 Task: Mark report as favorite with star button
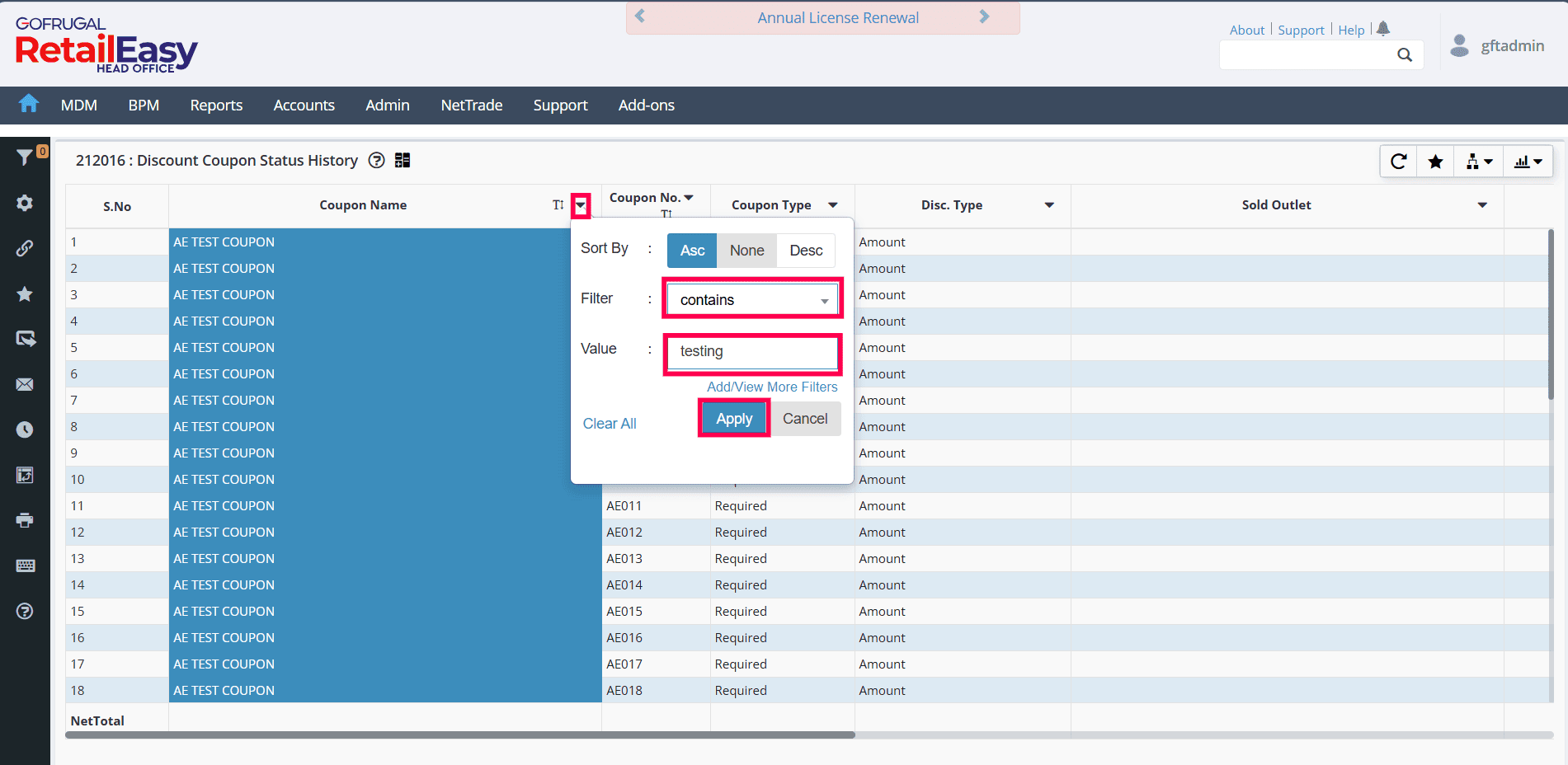[1435, 162]
